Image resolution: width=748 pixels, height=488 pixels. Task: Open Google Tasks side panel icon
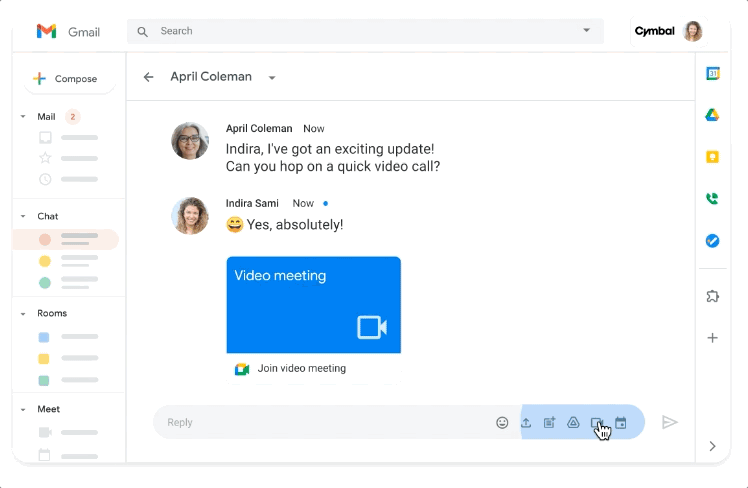click(712, 241)
